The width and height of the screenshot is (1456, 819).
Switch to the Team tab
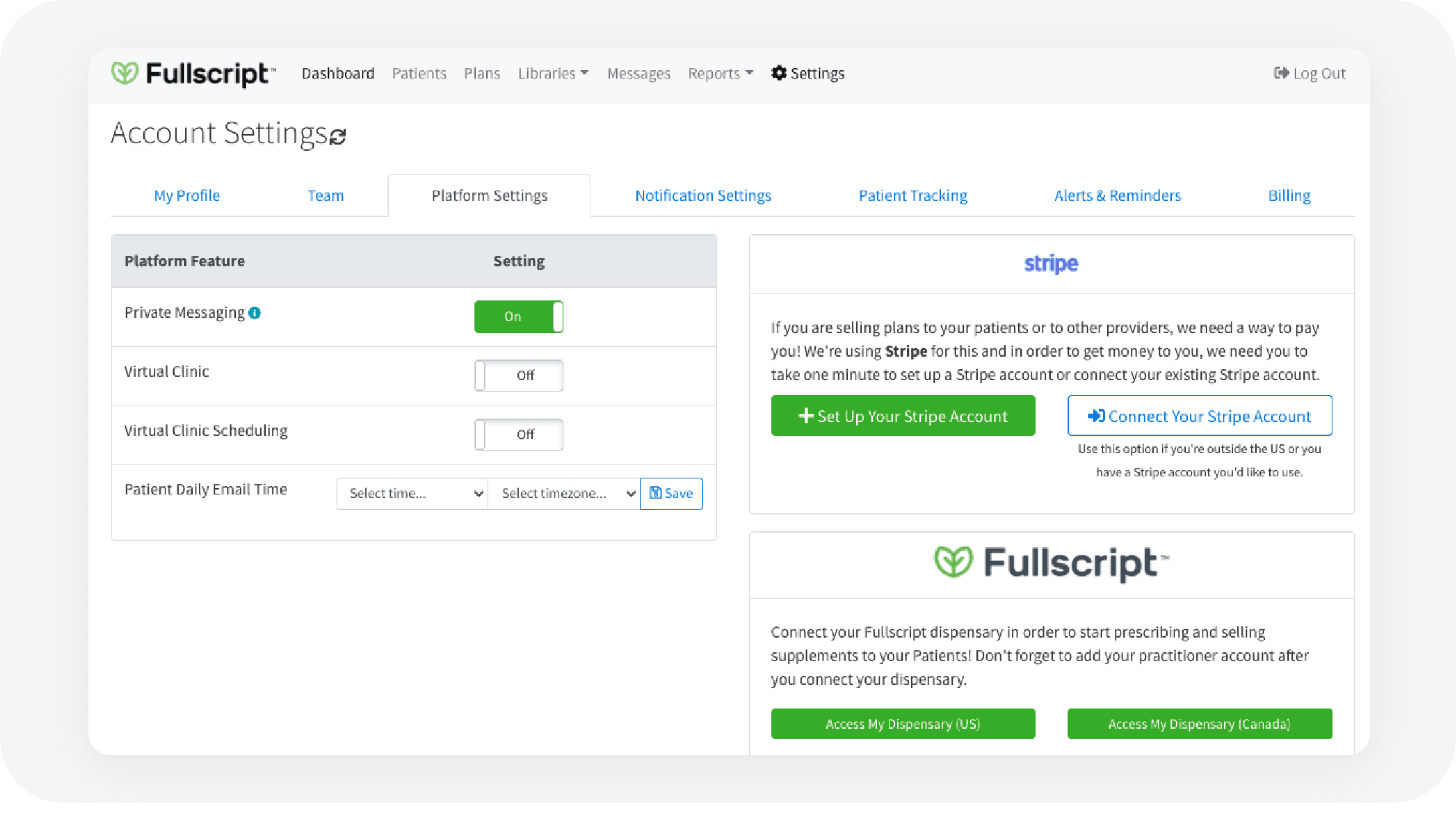point(325,195)
